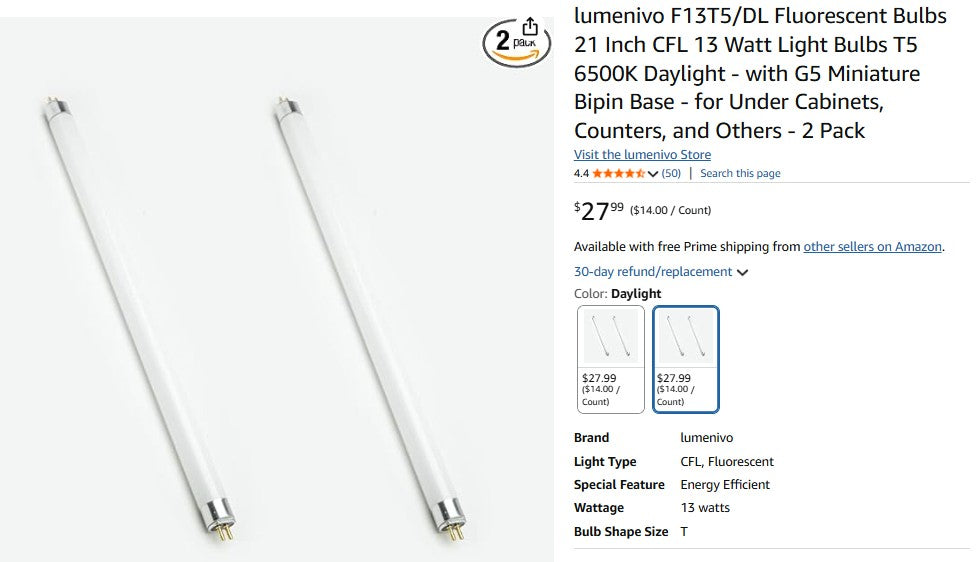Click the Energy Efficient special feature value

[725, 485]
